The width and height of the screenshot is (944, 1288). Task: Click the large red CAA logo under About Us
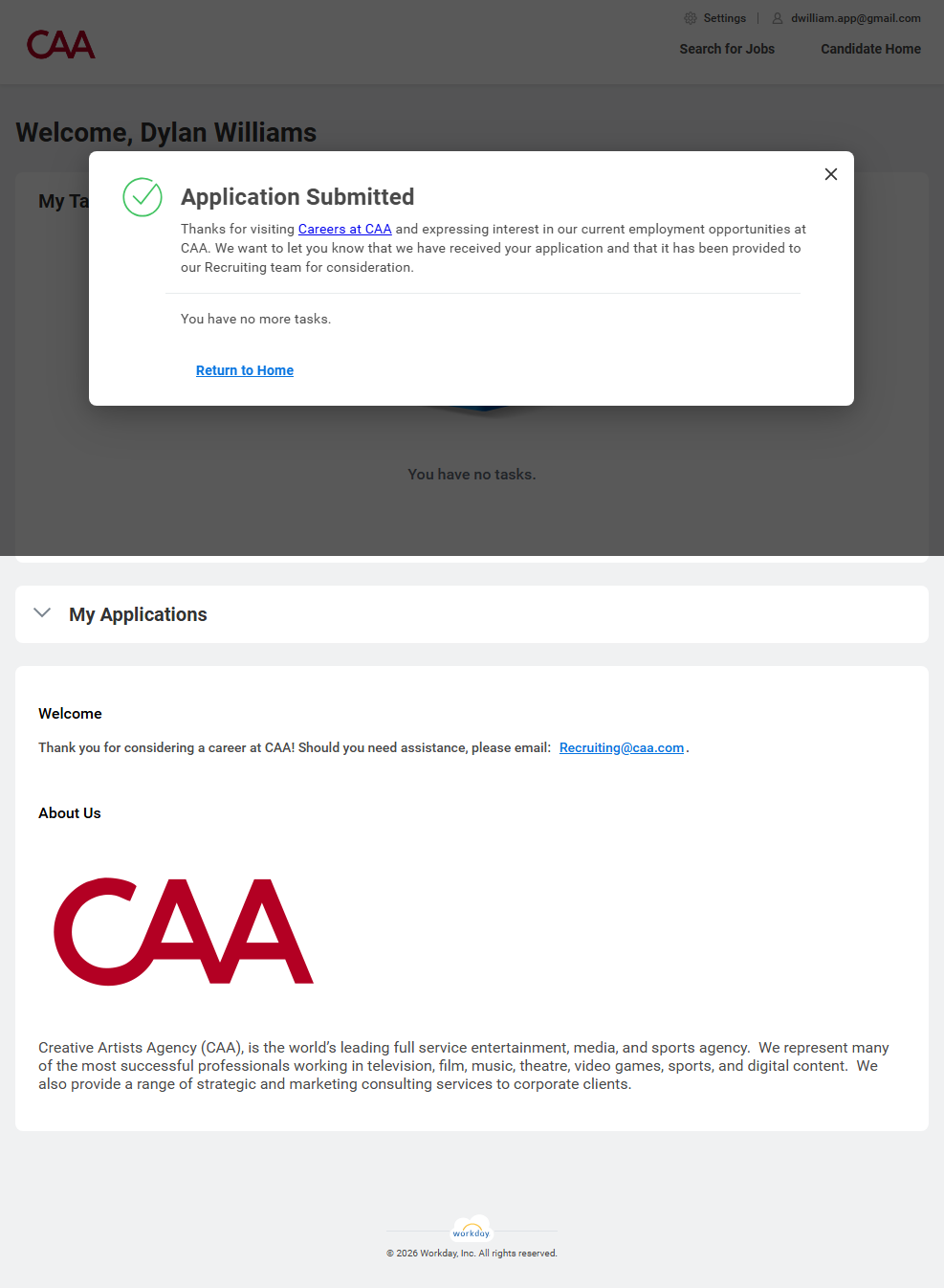click(x=184, y=931)
